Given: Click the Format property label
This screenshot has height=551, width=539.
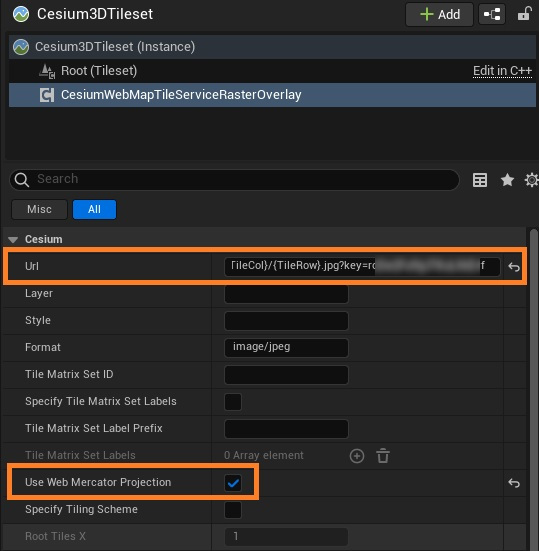Looking at the screenshot, I should (43, 348).
